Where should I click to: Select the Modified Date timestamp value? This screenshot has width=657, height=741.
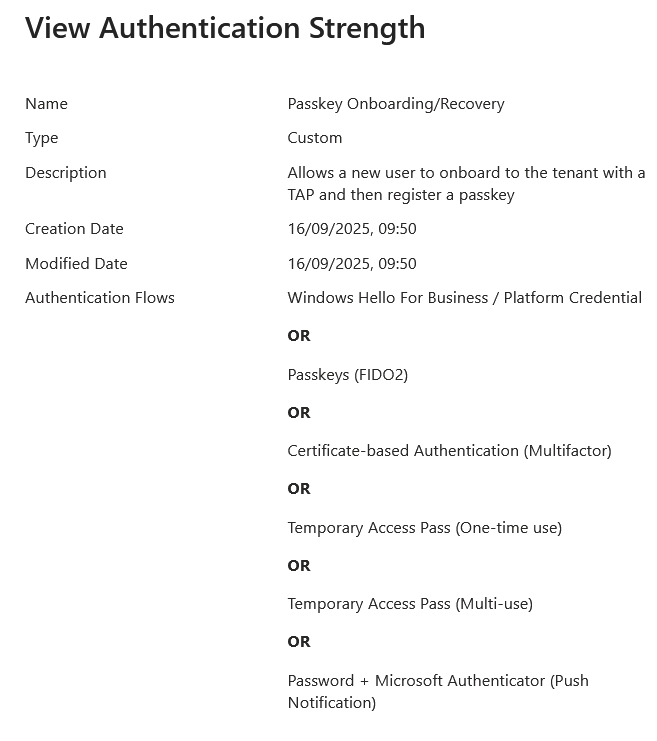tap(351, 264)
